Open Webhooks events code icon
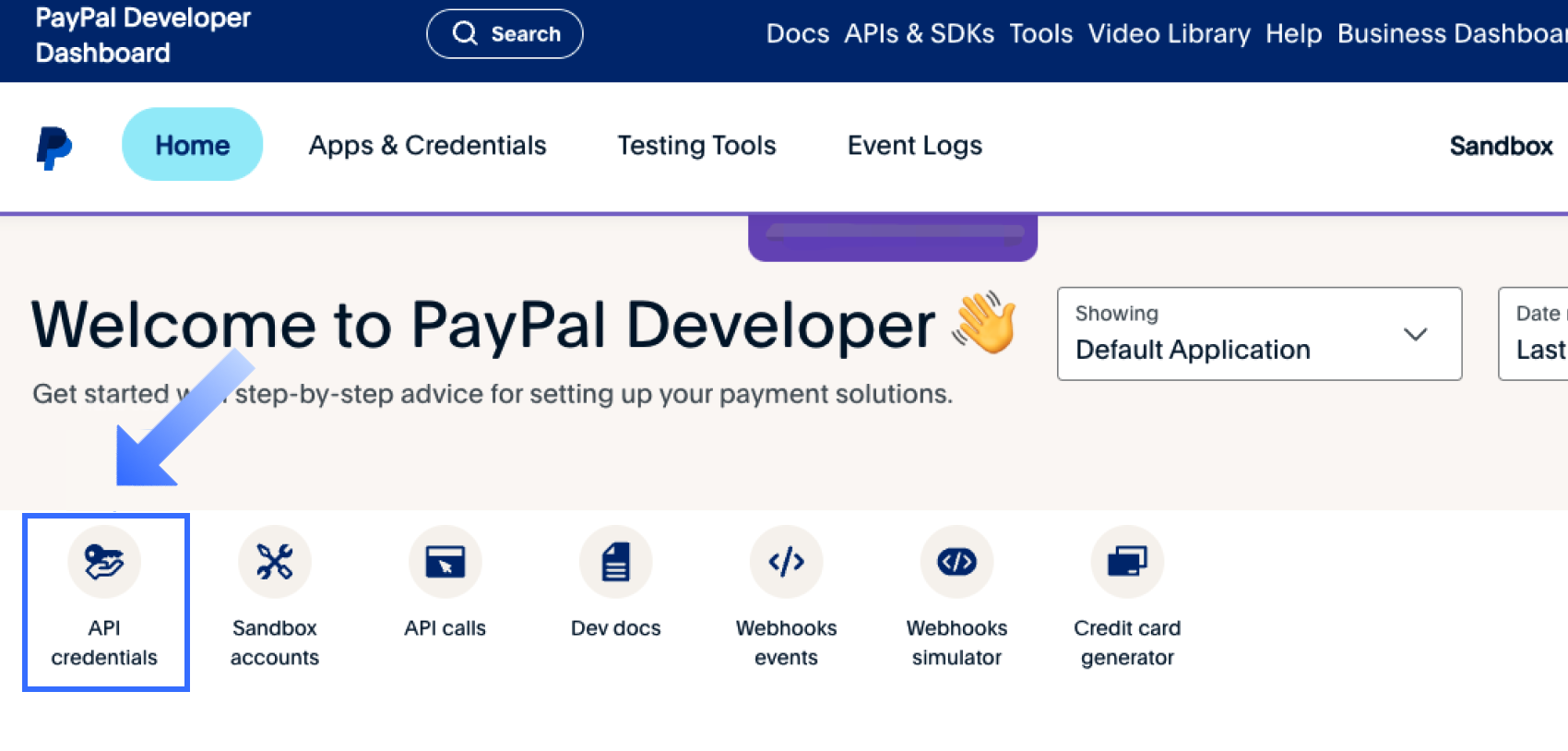Screen dimensions: 1568x751 (x=786, y=562)
